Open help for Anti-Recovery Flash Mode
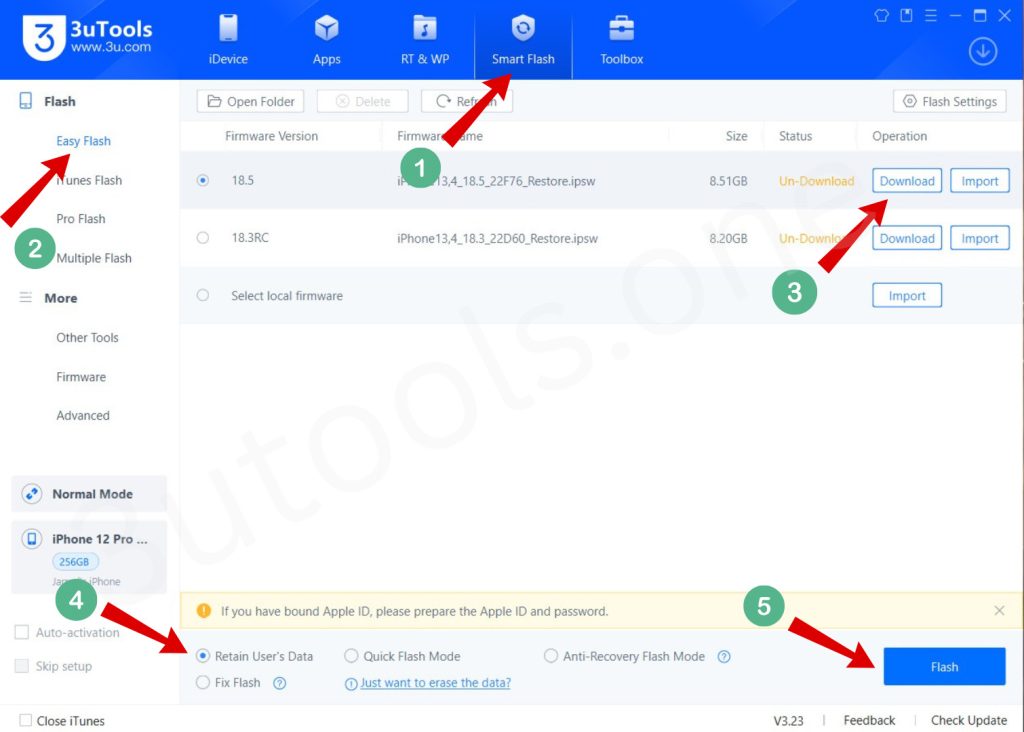Image resolution: width=1024 pixels, height=732 pixels. coord(724,656)
